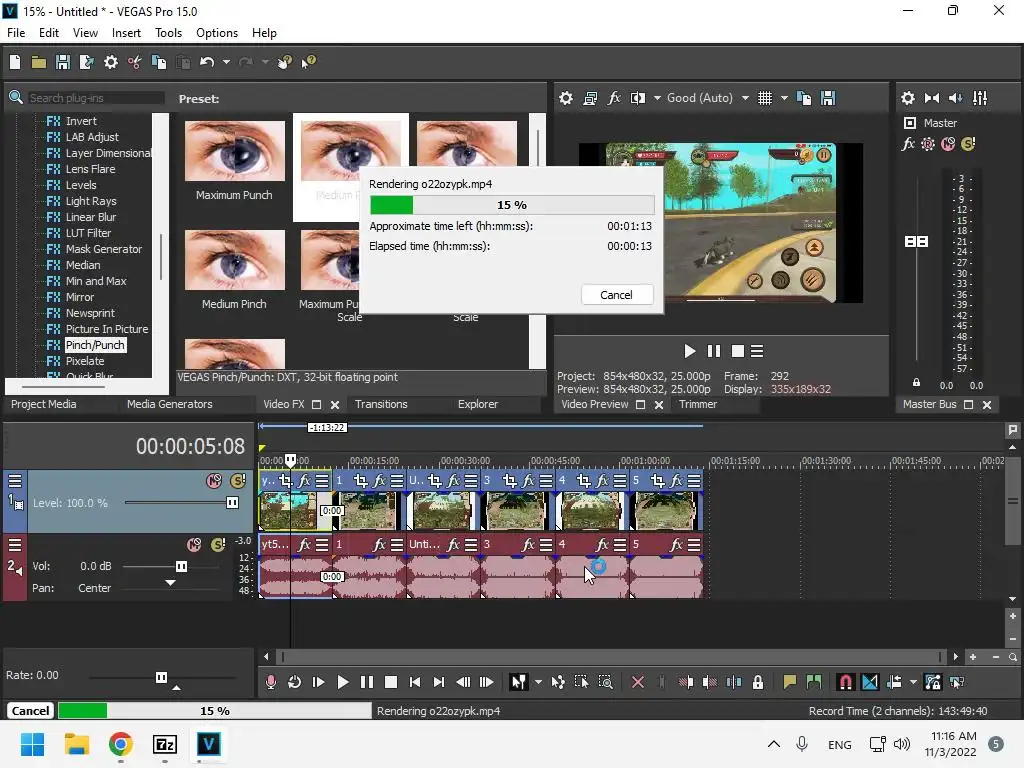
Task: Play preview in Video Preview window
Action: [690, 351]
